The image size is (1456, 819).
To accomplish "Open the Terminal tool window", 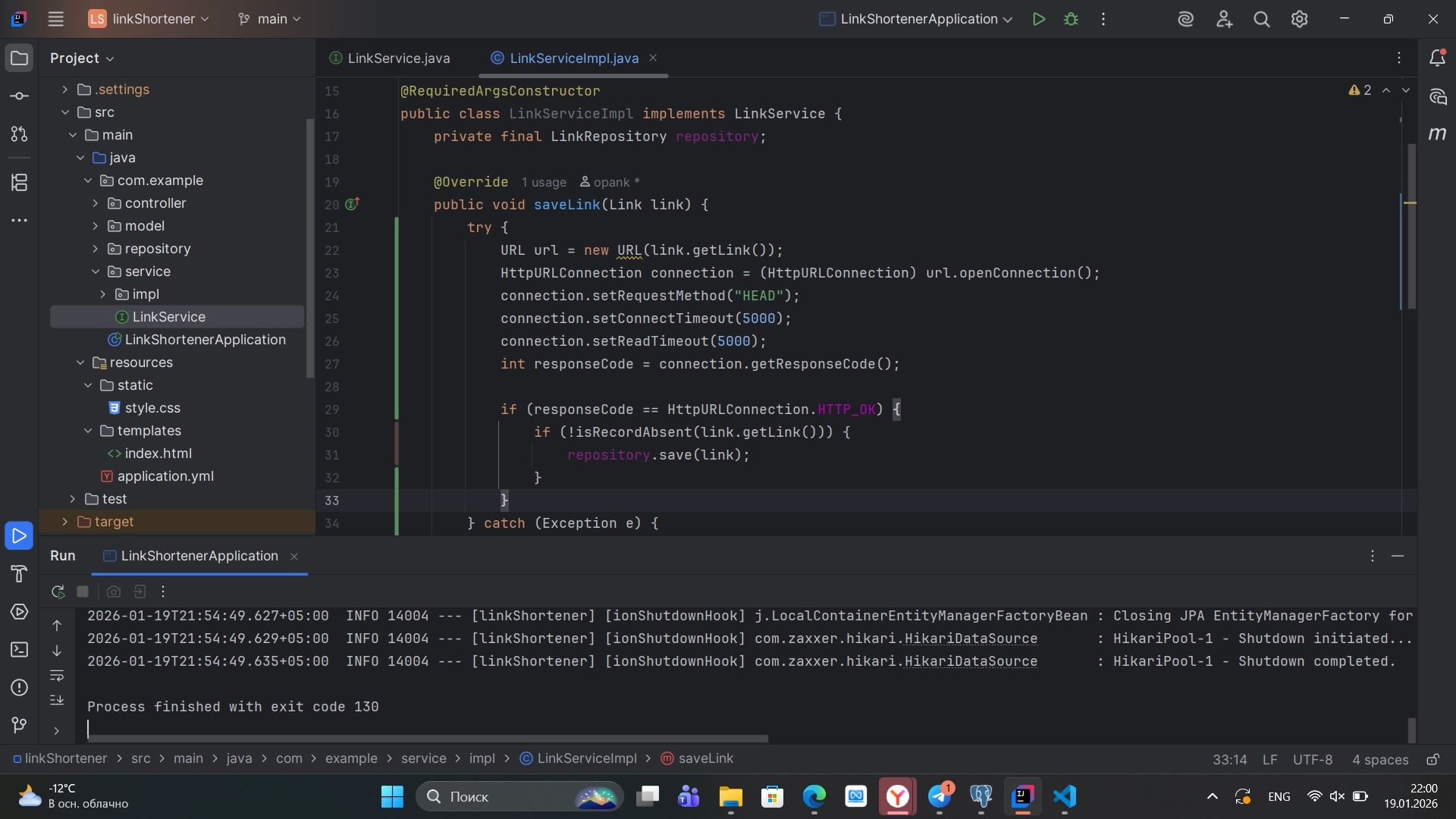I will click(20, 650).
